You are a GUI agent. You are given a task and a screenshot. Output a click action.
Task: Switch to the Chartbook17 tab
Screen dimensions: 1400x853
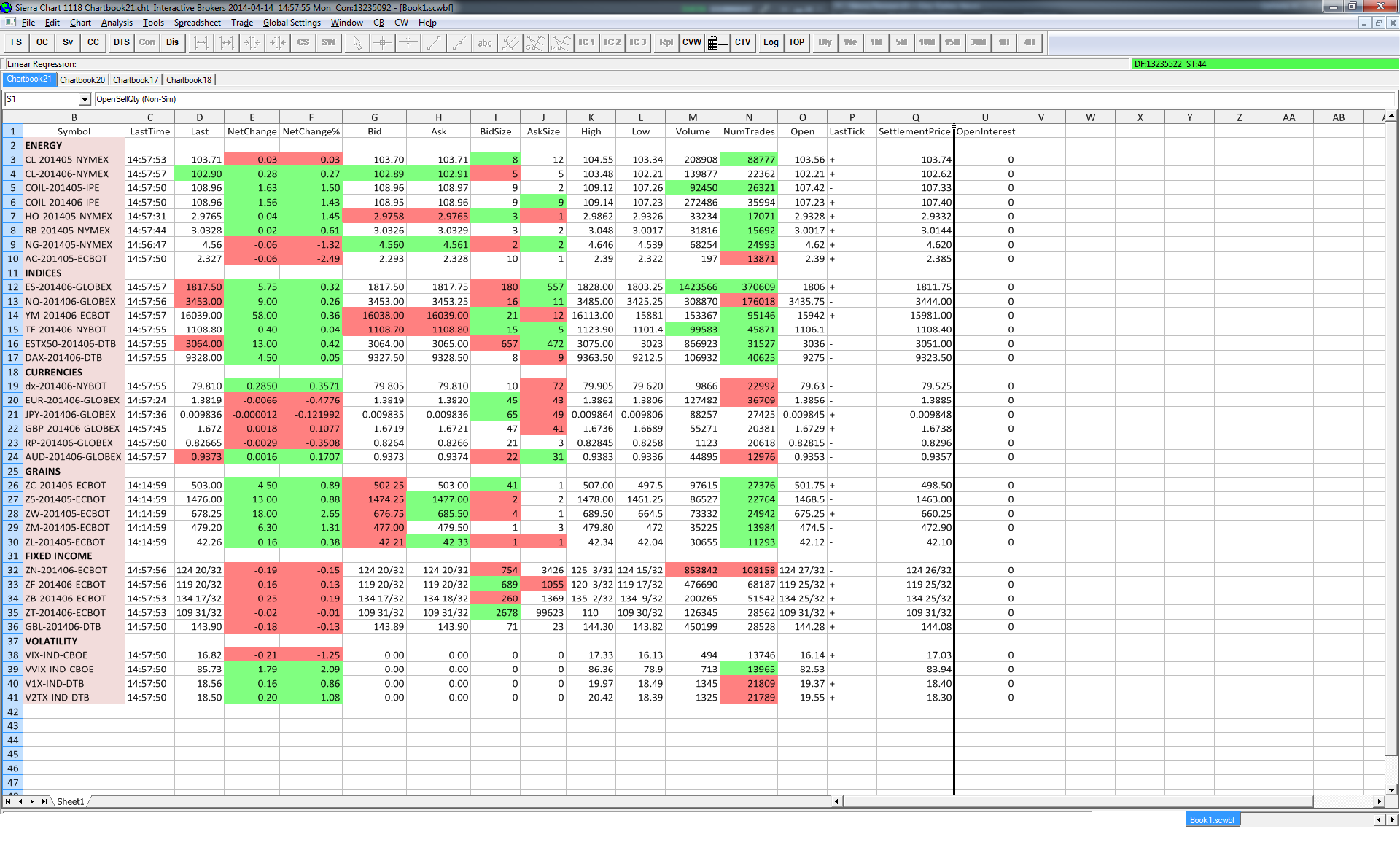point(136,80)
